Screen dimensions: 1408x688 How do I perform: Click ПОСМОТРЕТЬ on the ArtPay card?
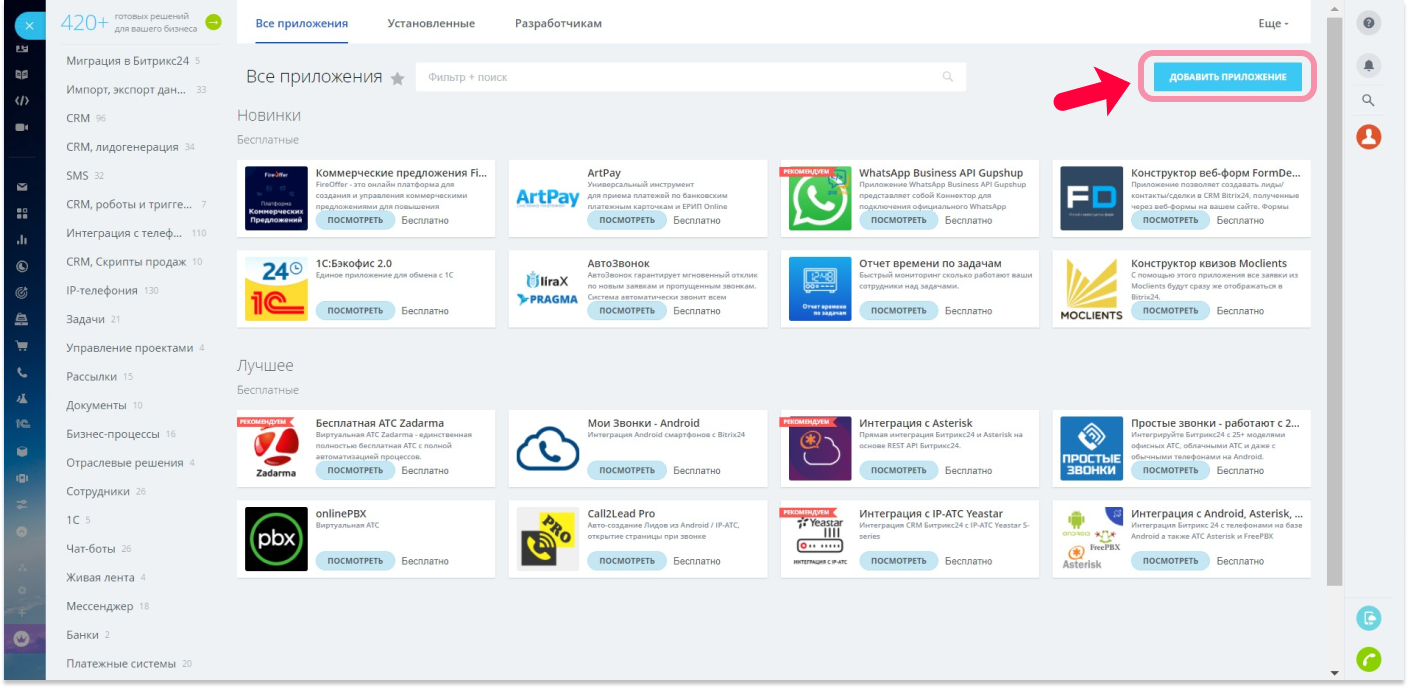627,220
